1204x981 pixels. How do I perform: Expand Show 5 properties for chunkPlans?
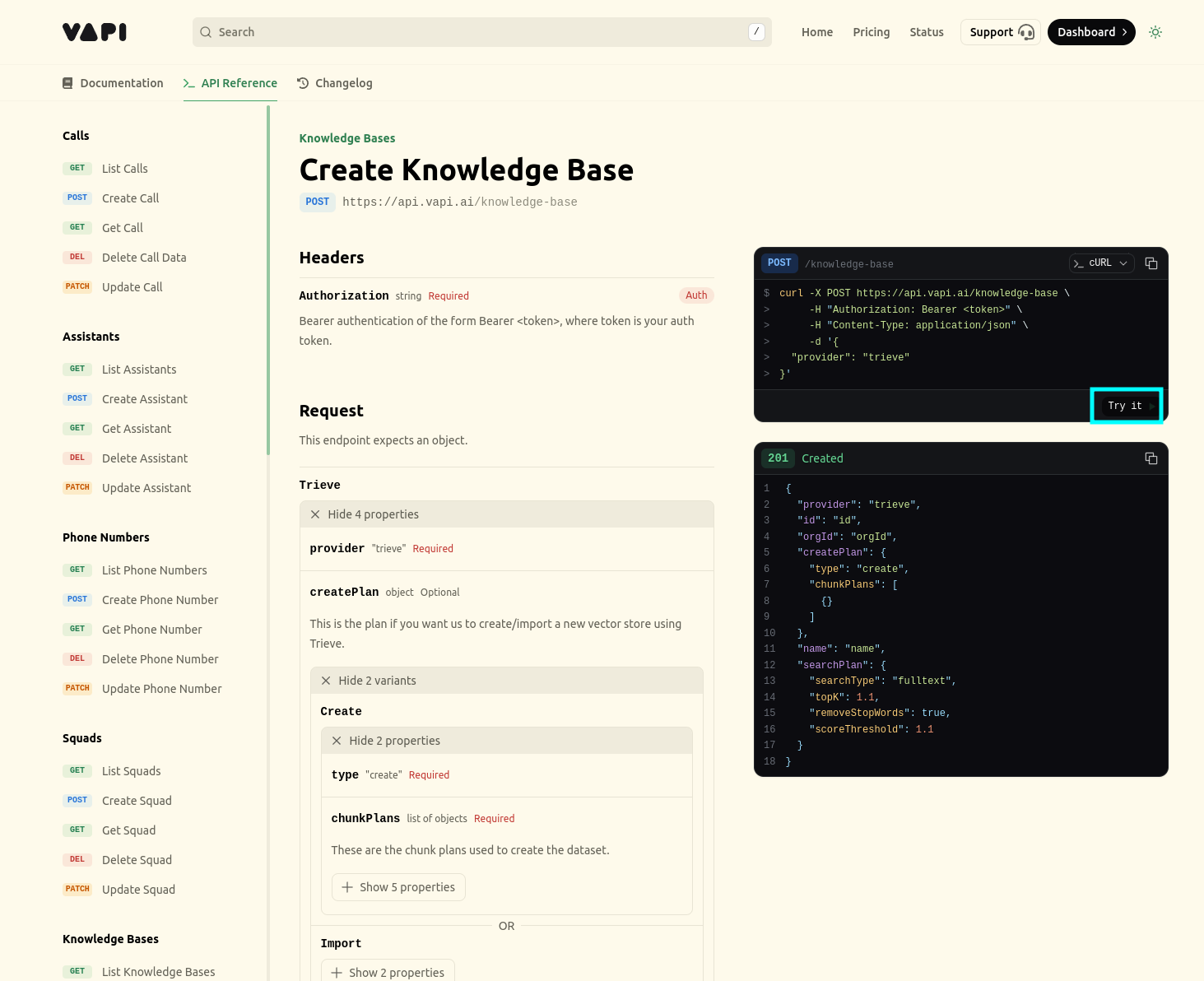coord(398,887)
